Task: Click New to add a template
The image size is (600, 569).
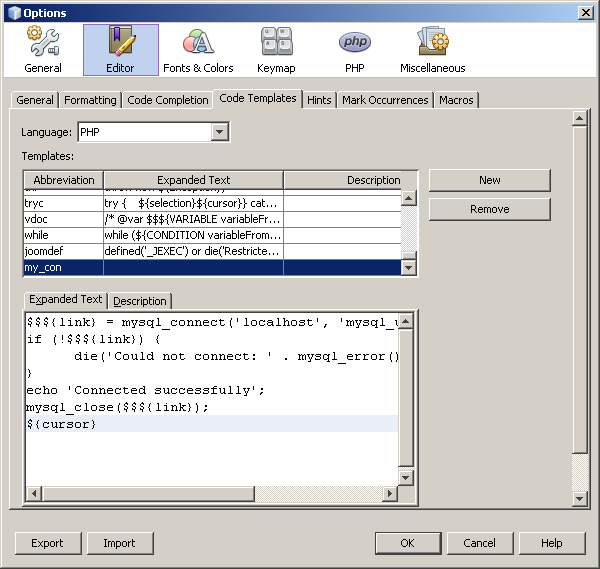Action: point(489,180)
